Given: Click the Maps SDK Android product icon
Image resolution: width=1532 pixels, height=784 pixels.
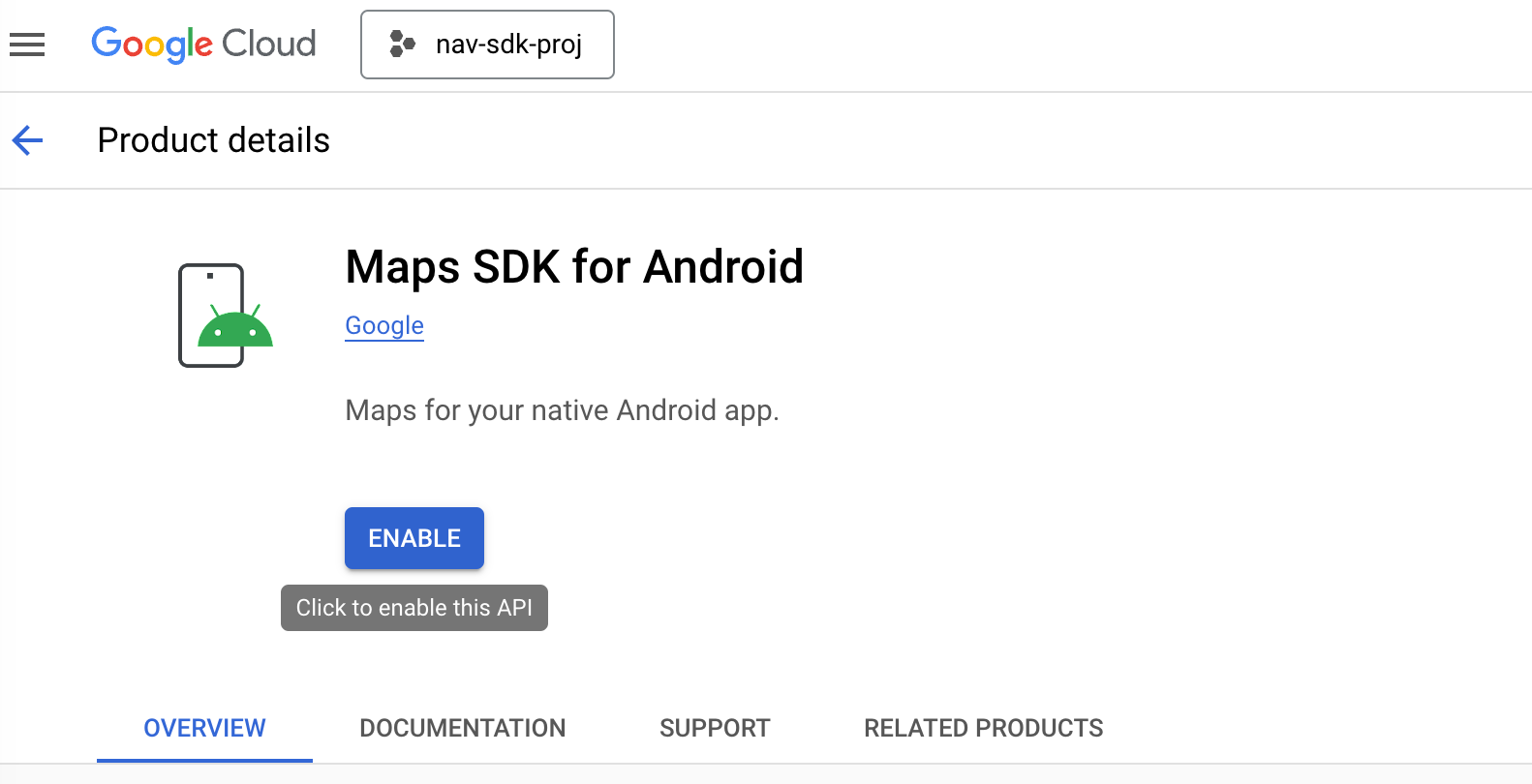Looking at the screenshot, I should 226,316.
